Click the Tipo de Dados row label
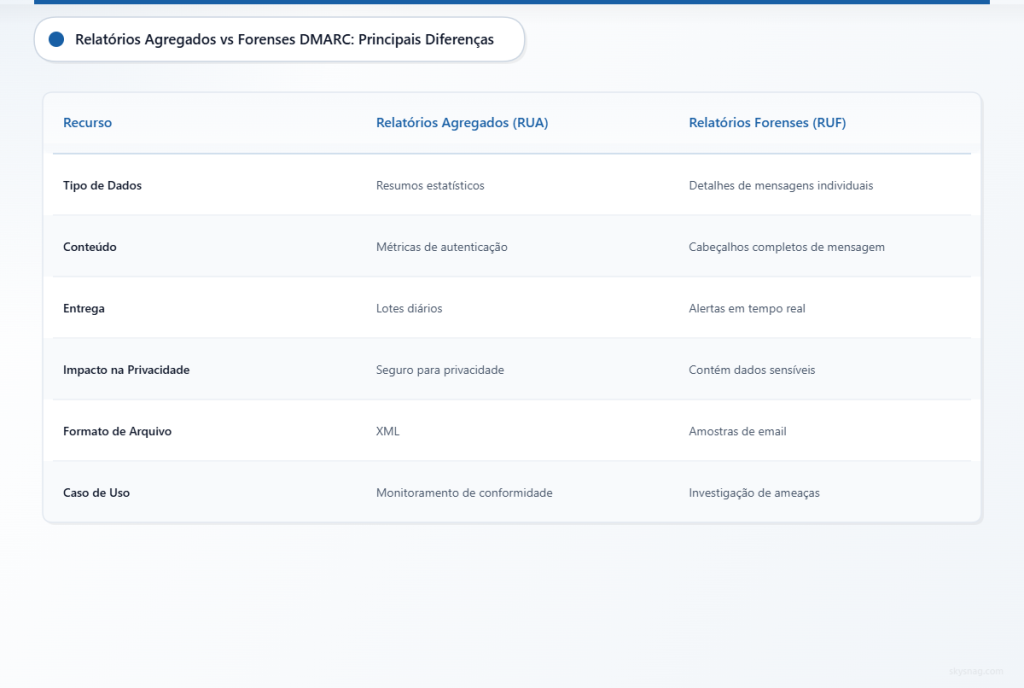 (x=102, y=185)
